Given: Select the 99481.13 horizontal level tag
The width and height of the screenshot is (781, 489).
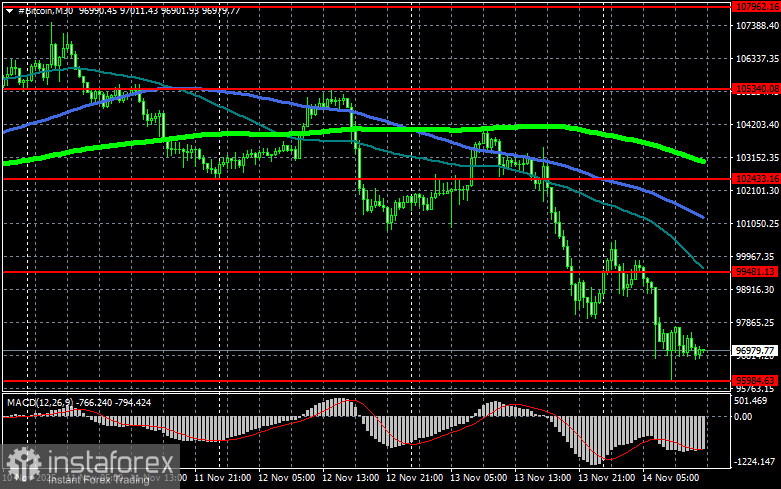Looking at the screenshot, I should pyautogui.click(x=755, y=271).
